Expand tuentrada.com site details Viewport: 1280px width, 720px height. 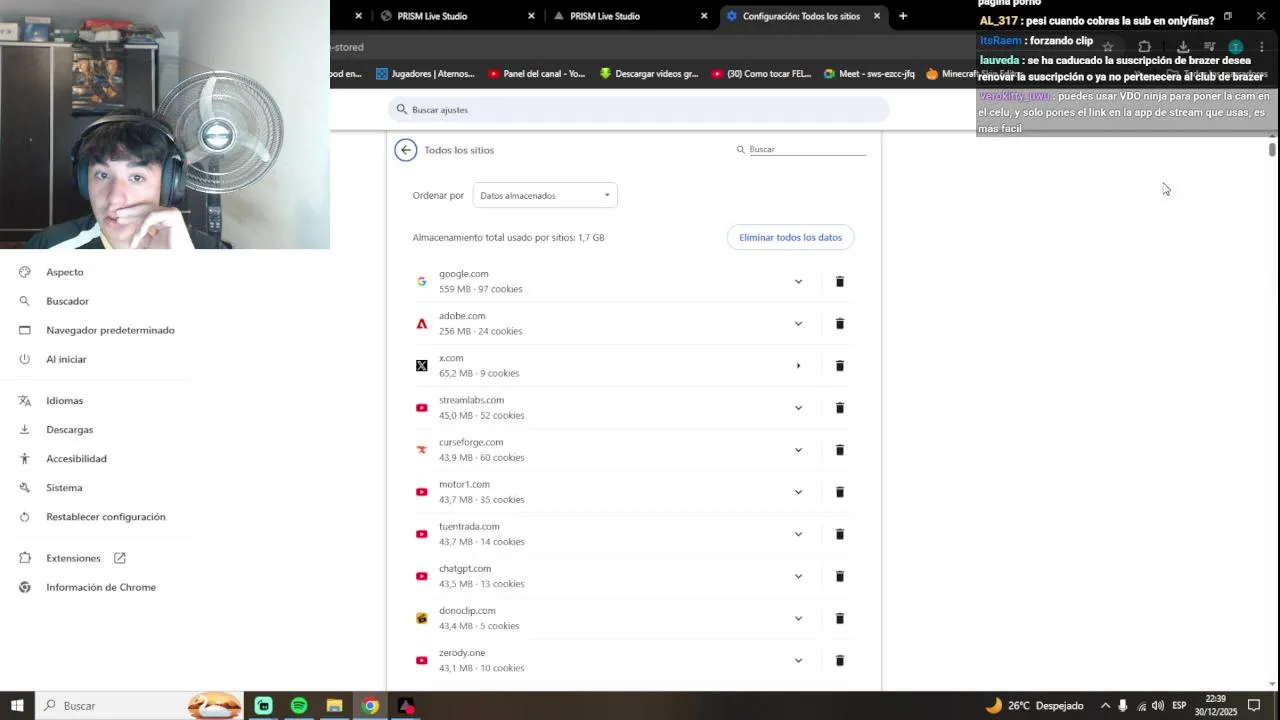tap(798, 534)
